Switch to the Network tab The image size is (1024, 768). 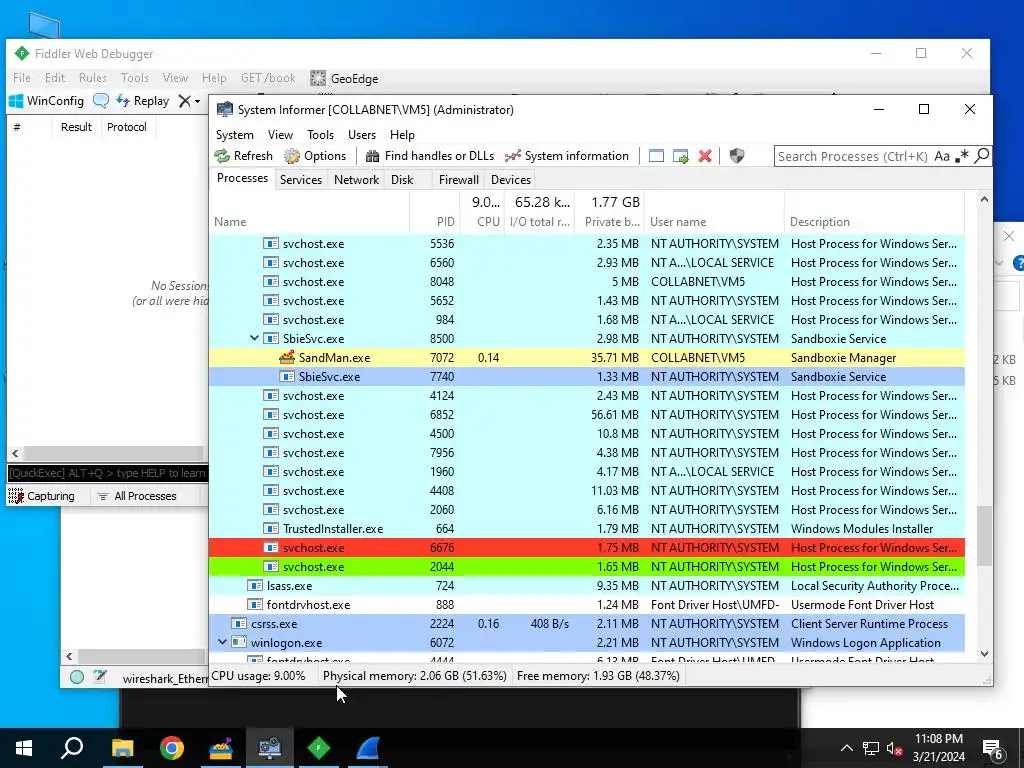pyautogui.click(x=356, y=180)
